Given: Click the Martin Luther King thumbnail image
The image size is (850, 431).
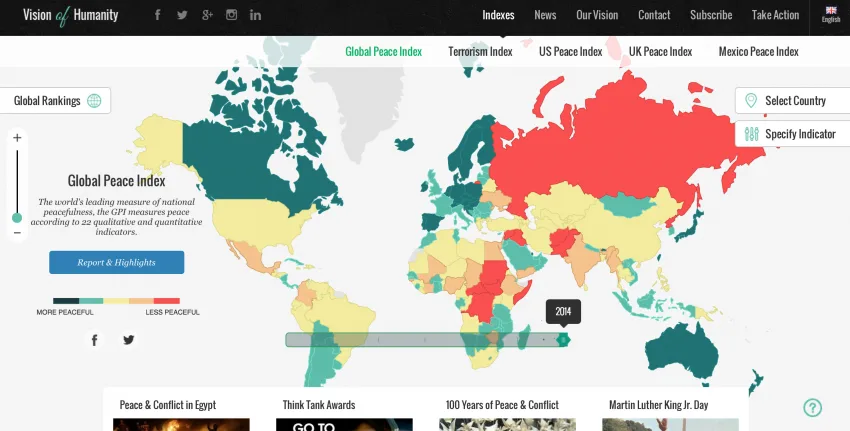Looking at the screenshot, I should [x=671, y=424].
